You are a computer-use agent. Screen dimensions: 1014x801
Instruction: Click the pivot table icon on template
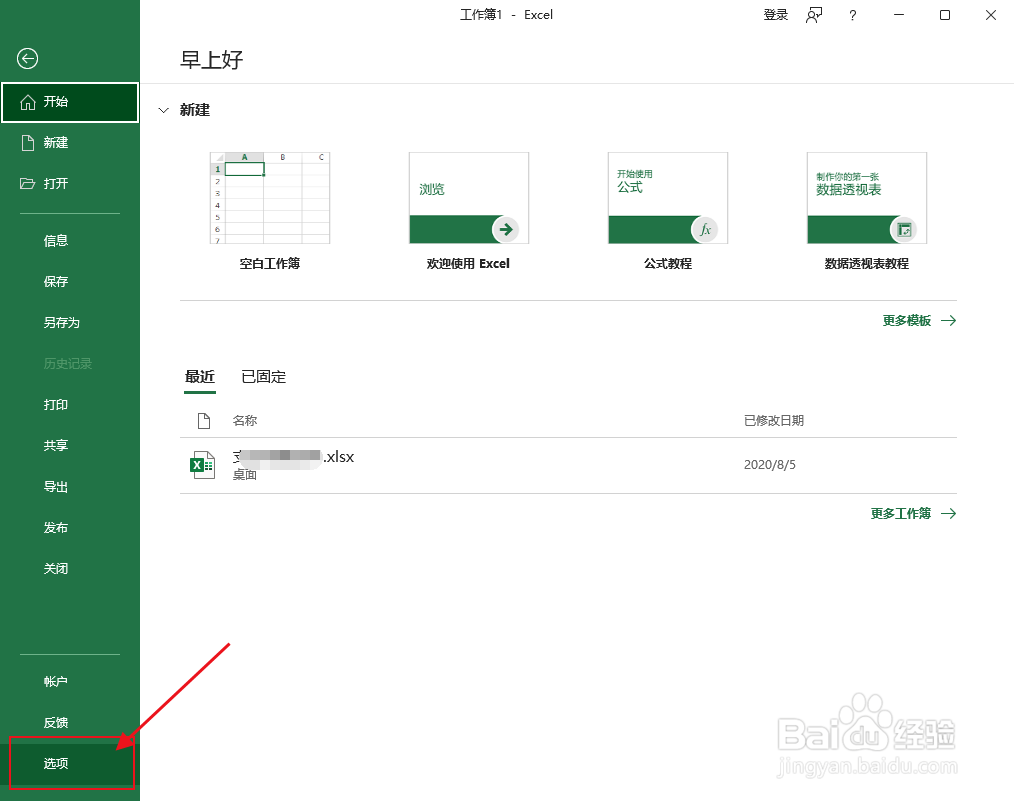click(x=904, y=230)
